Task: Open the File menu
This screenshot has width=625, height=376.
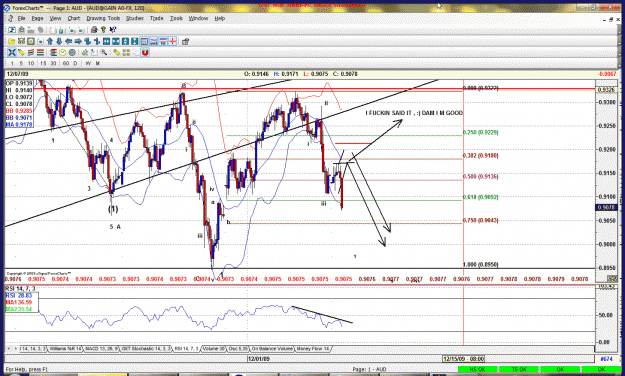Action: tap(21, 18)
